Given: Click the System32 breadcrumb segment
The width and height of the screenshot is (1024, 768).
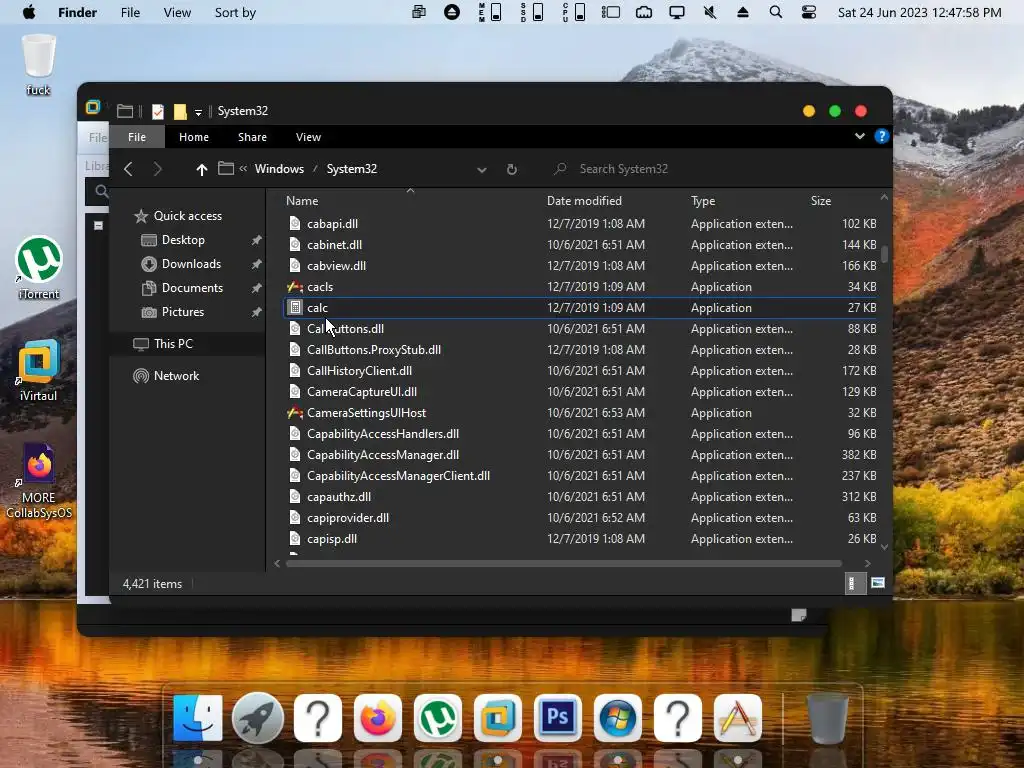Looking at the screenshot, I should point(351,168).
